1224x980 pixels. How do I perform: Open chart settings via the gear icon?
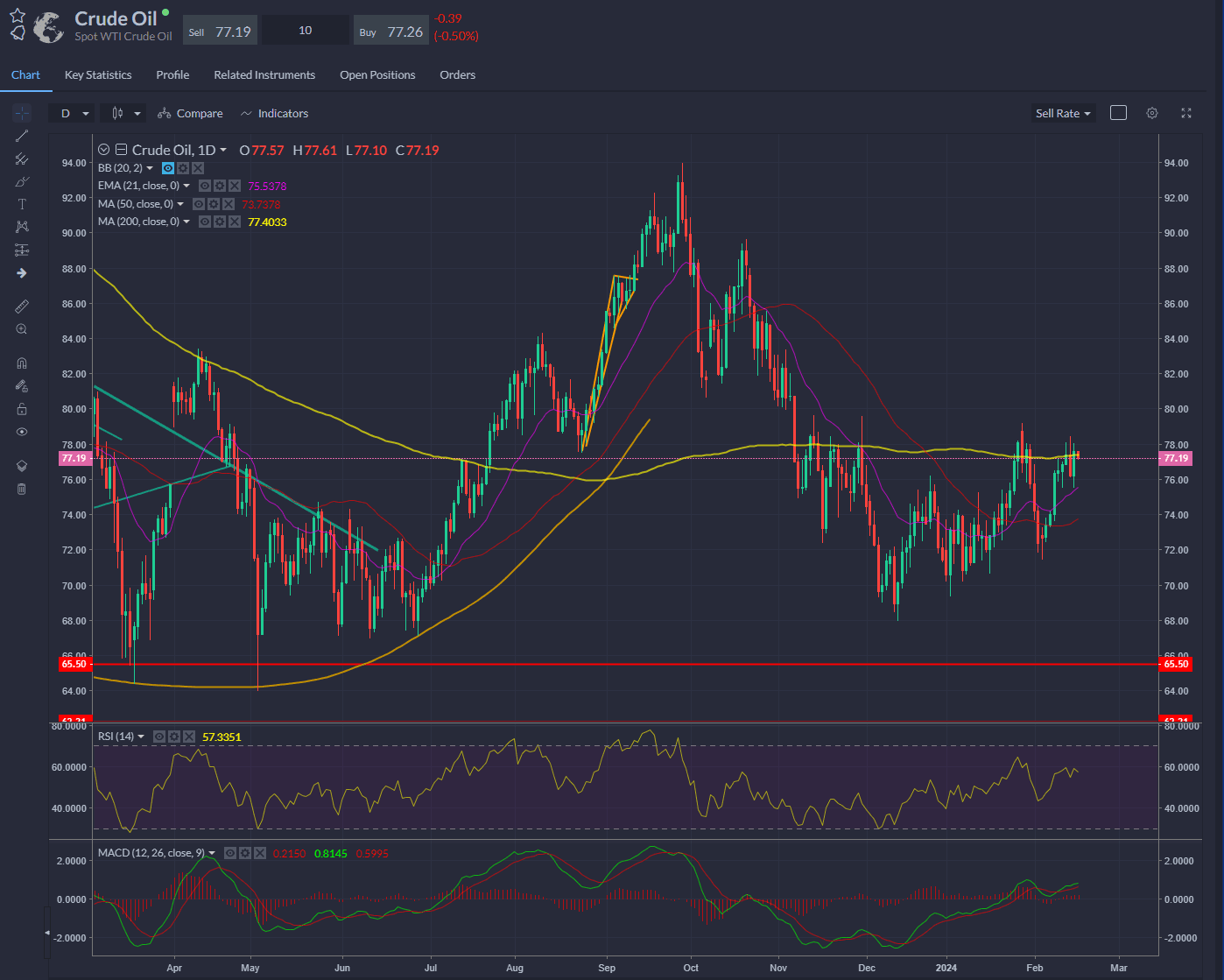(x=1151, y=113)
